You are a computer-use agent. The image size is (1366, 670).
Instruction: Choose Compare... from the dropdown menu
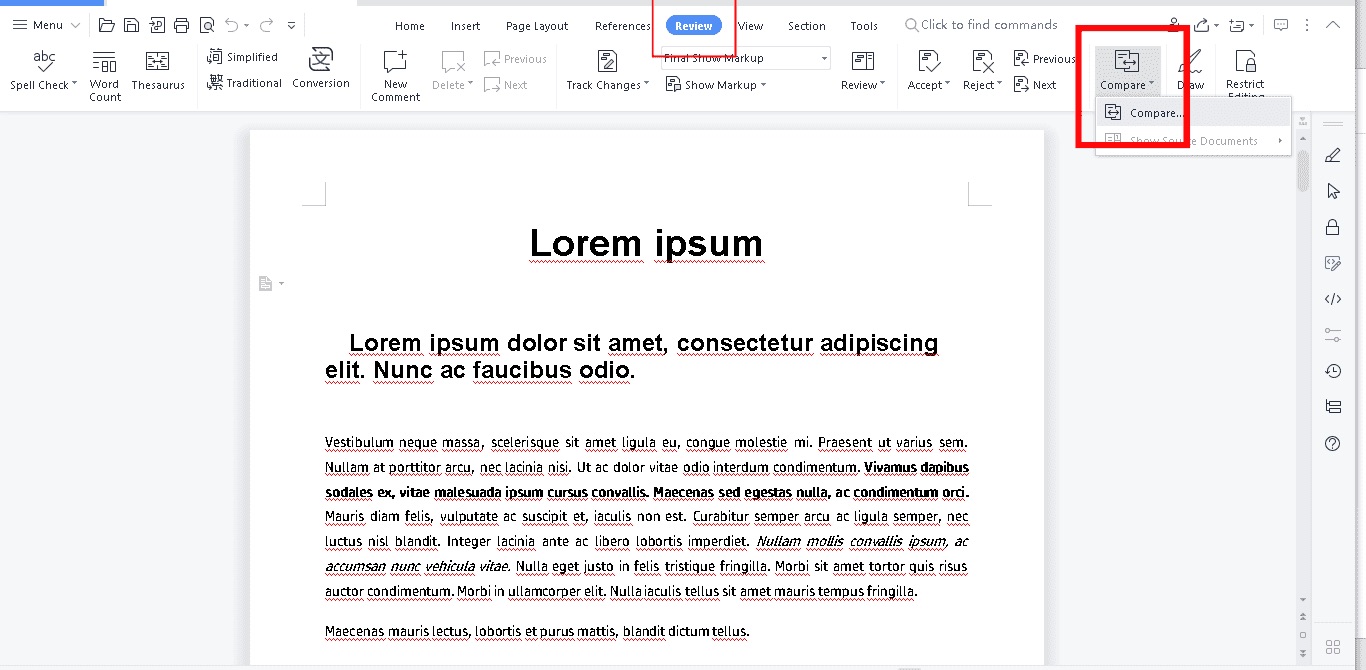click(x=1194, y=113)
